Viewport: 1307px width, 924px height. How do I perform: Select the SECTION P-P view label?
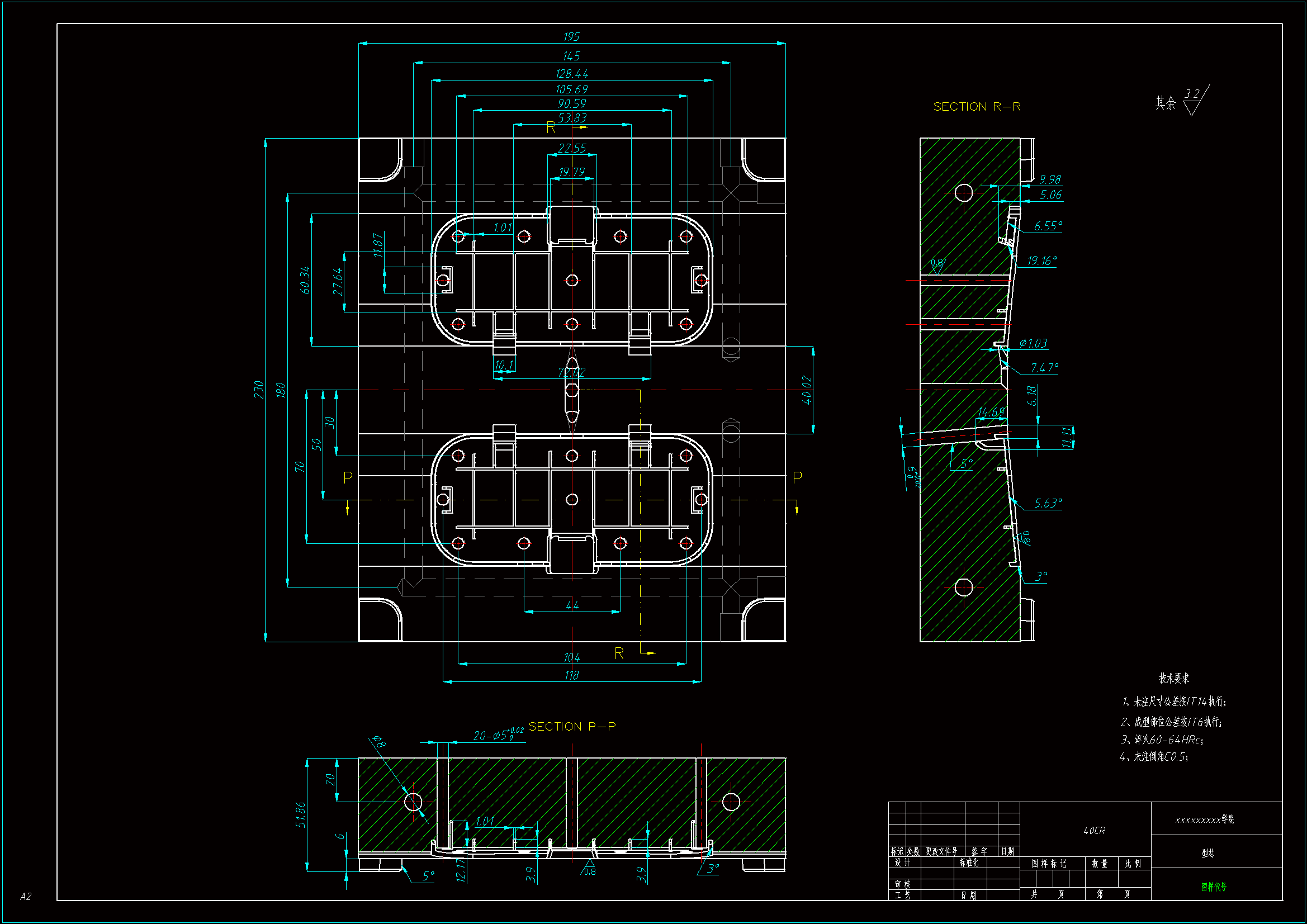(x=571, y=727)
